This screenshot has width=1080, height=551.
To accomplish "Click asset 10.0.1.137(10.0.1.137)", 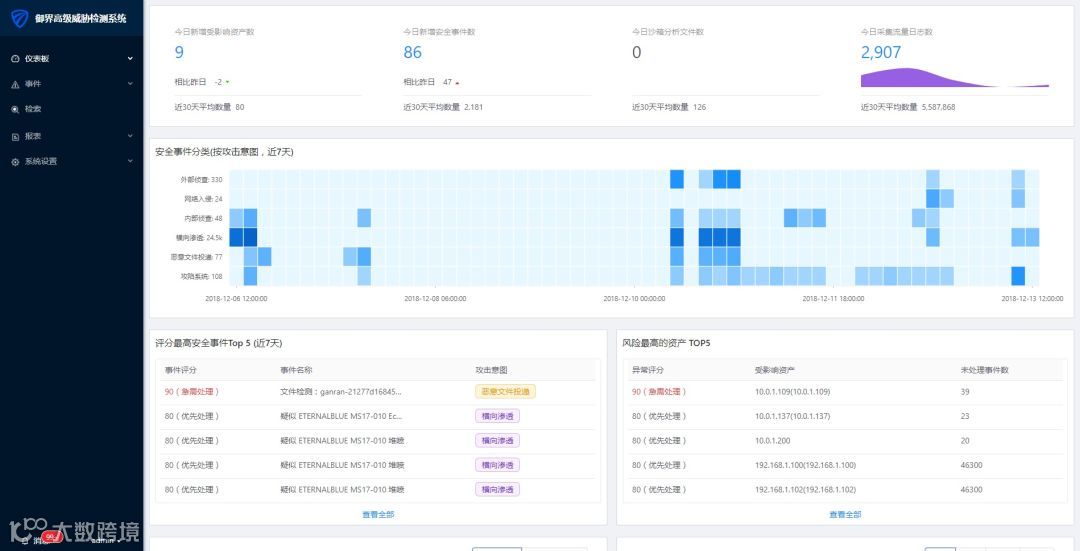I will click(792, 417).
